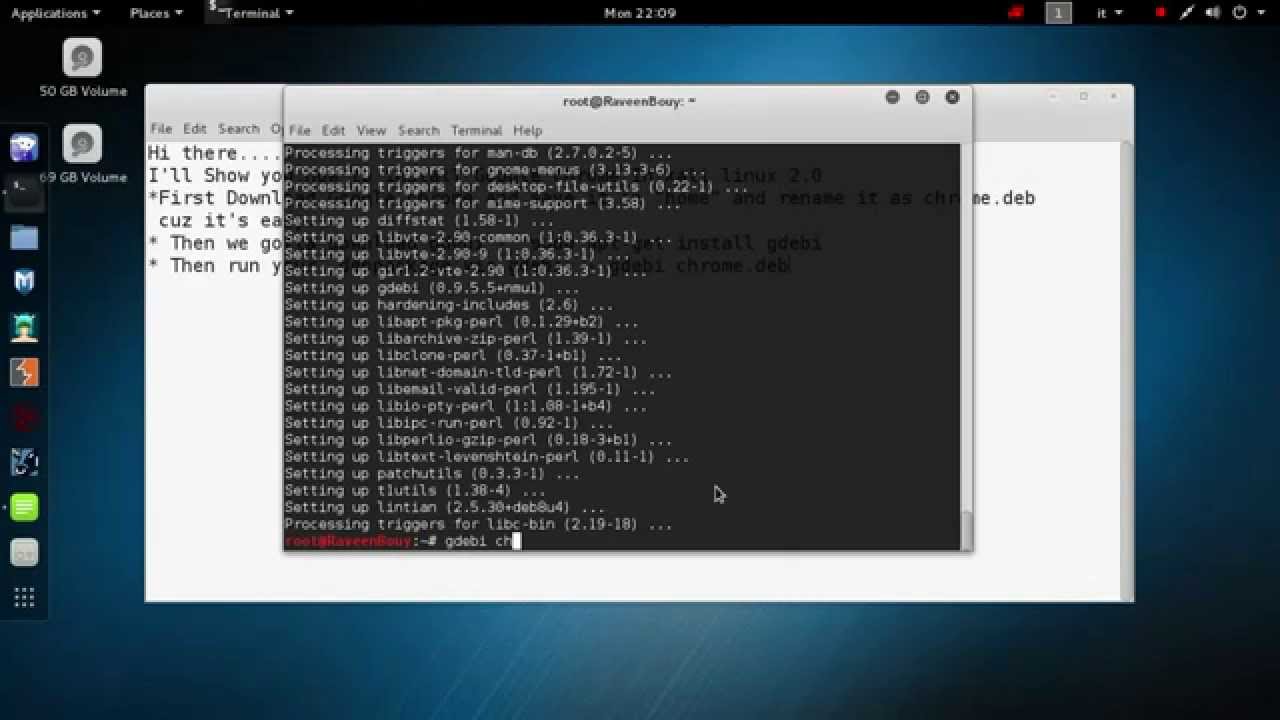Open the gray recorder icon in dock
This screenshot has height=720, width=1280.
(x=24, y=552)
